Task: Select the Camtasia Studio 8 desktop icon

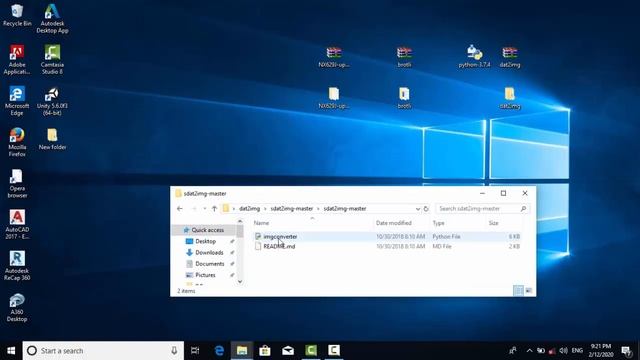Action: pos(52,60)
